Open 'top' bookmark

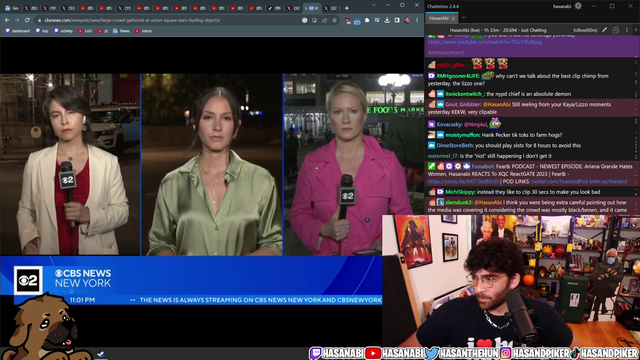coord(42,31)
